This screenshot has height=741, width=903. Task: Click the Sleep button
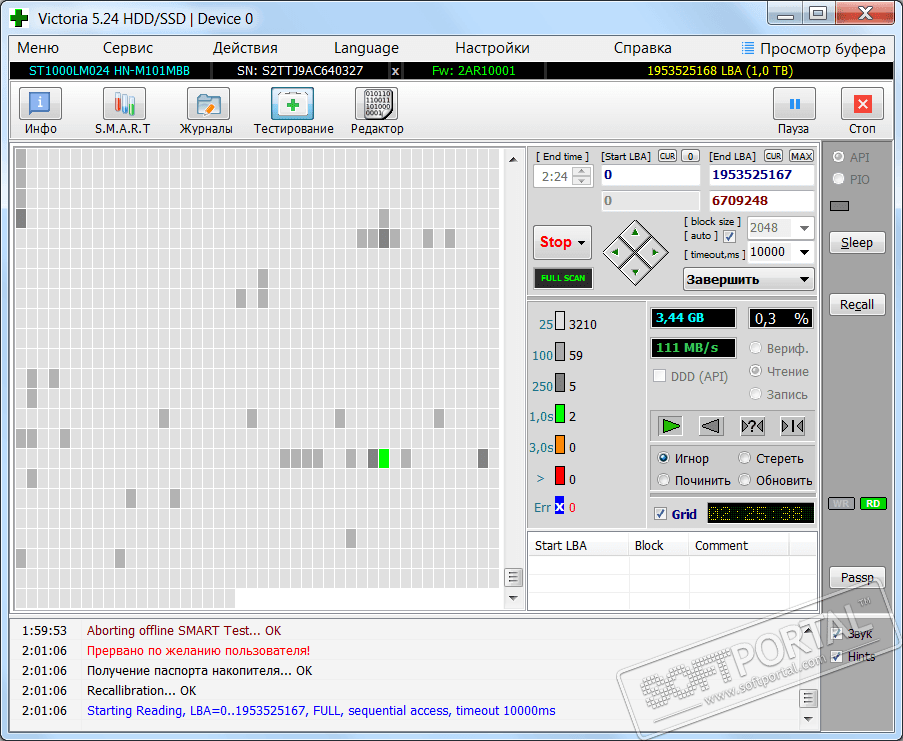tap(857, 242)
